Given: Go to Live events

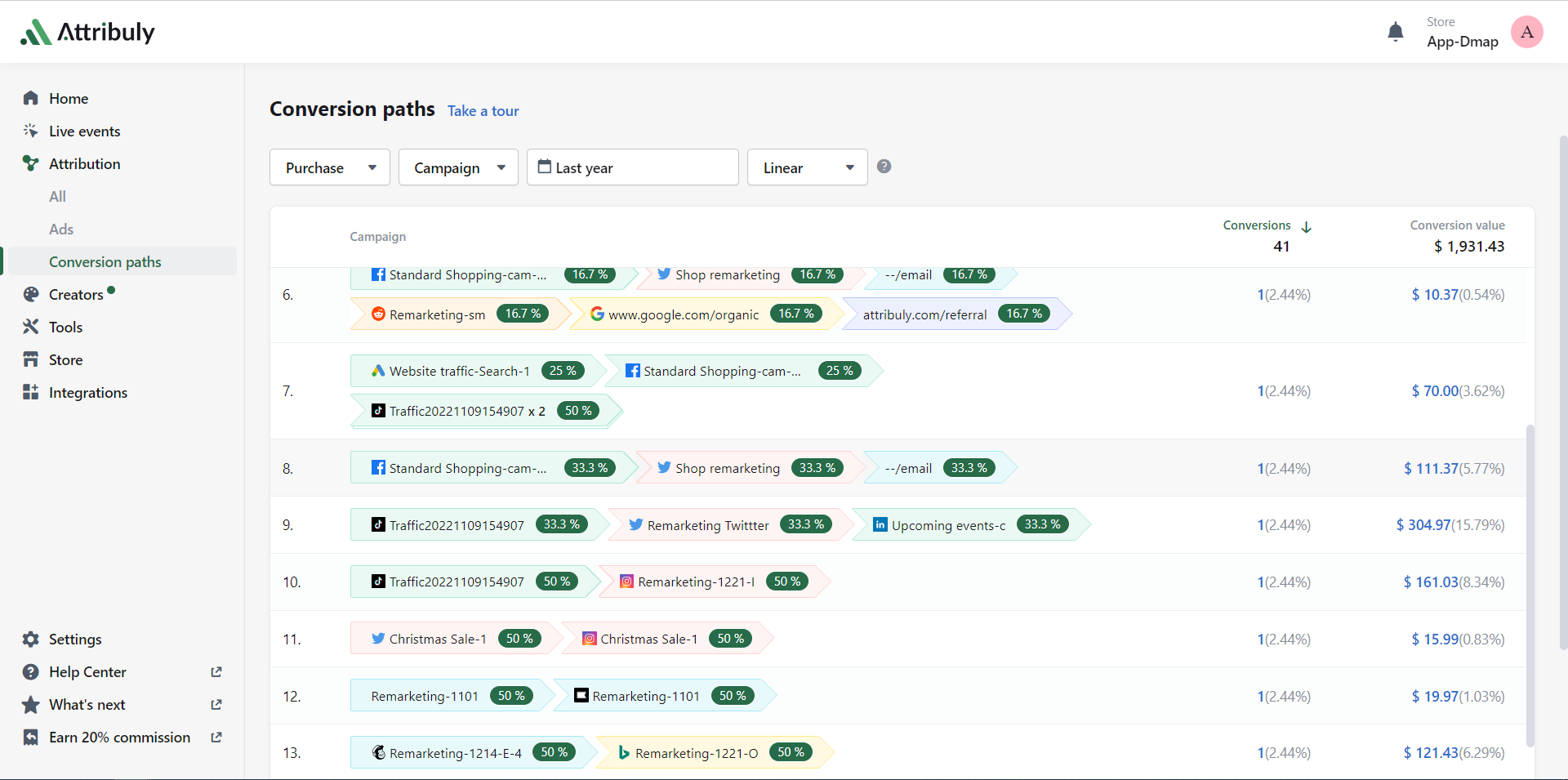Looking at the screenshot, I should [x=84, y=131].
